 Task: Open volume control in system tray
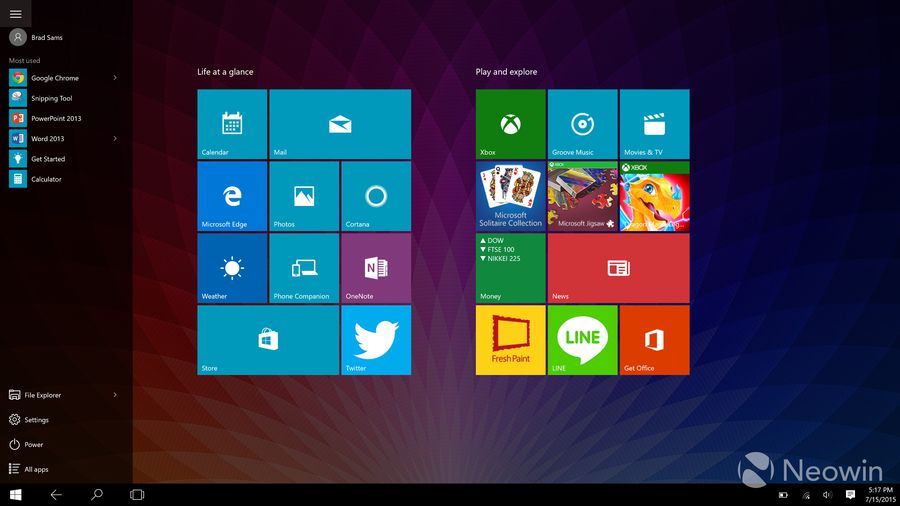827,495
